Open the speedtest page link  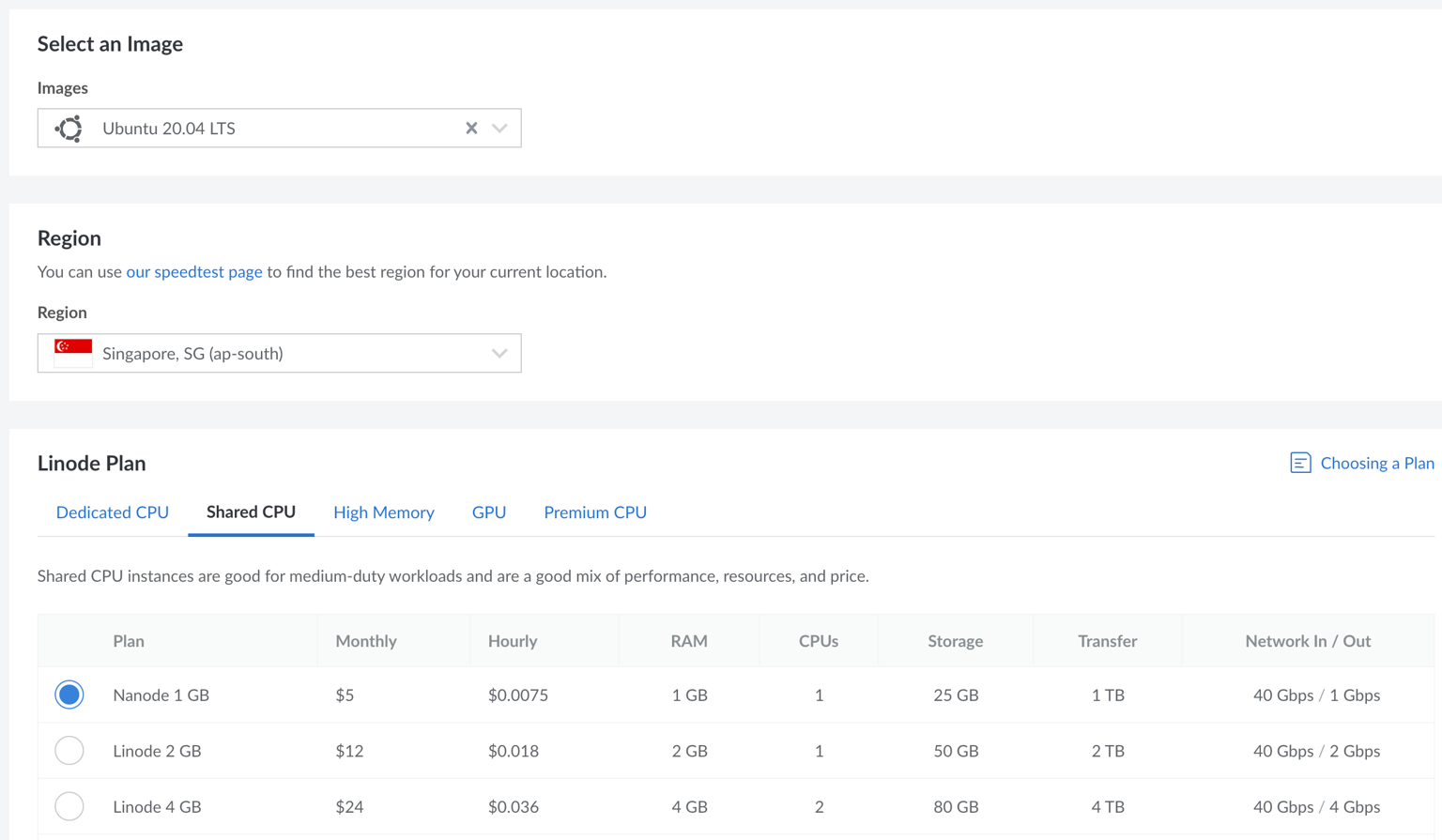coord(194,271)
